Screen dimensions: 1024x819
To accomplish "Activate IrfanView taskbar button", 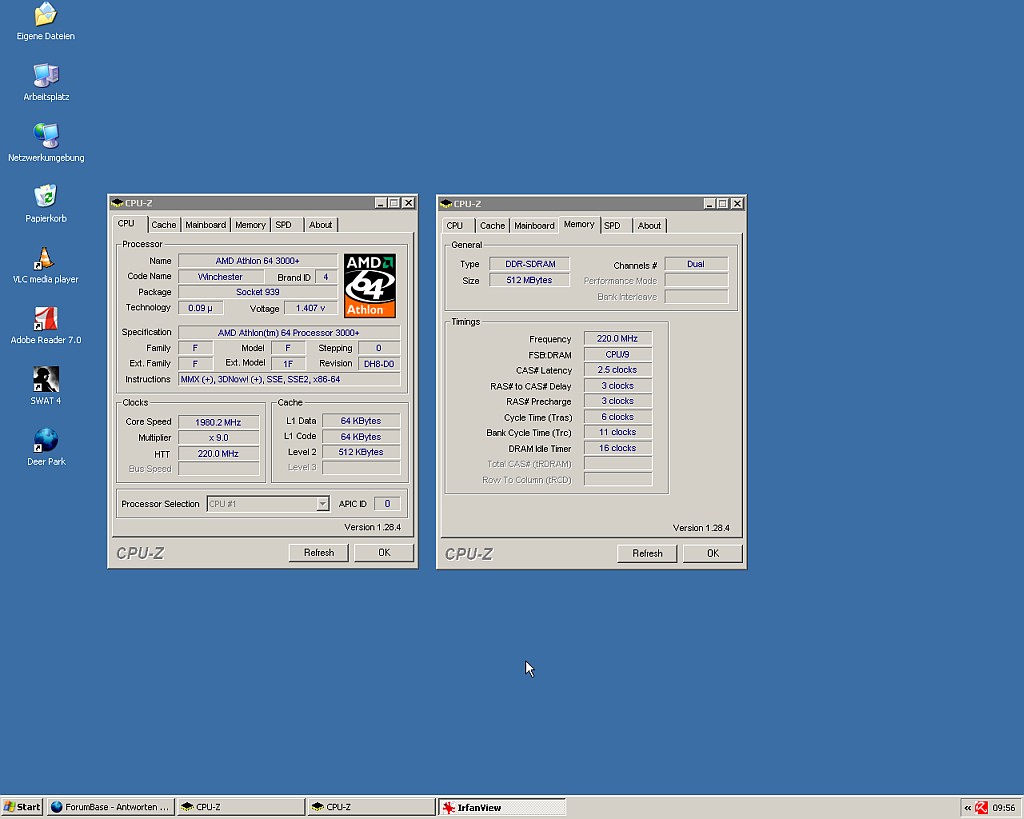I will coord(502,807).
